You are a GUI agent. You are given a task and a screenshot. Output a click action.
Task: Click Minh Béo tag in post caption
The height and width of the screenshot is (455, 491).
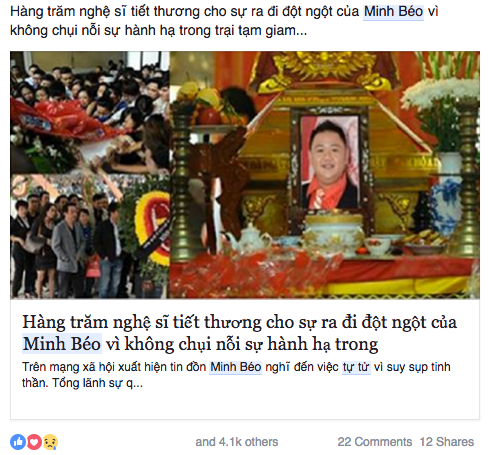[393, 12]
